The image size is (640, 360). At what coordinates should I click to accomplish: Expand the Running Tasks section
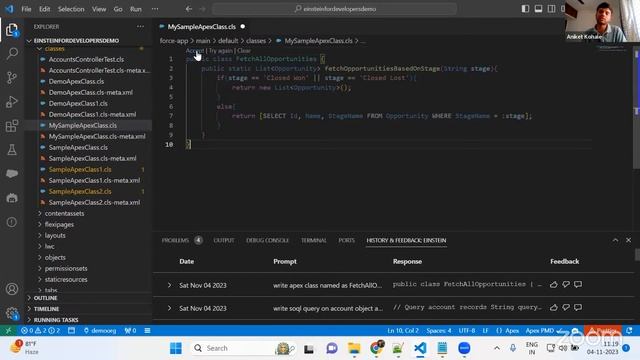[56, 320]
